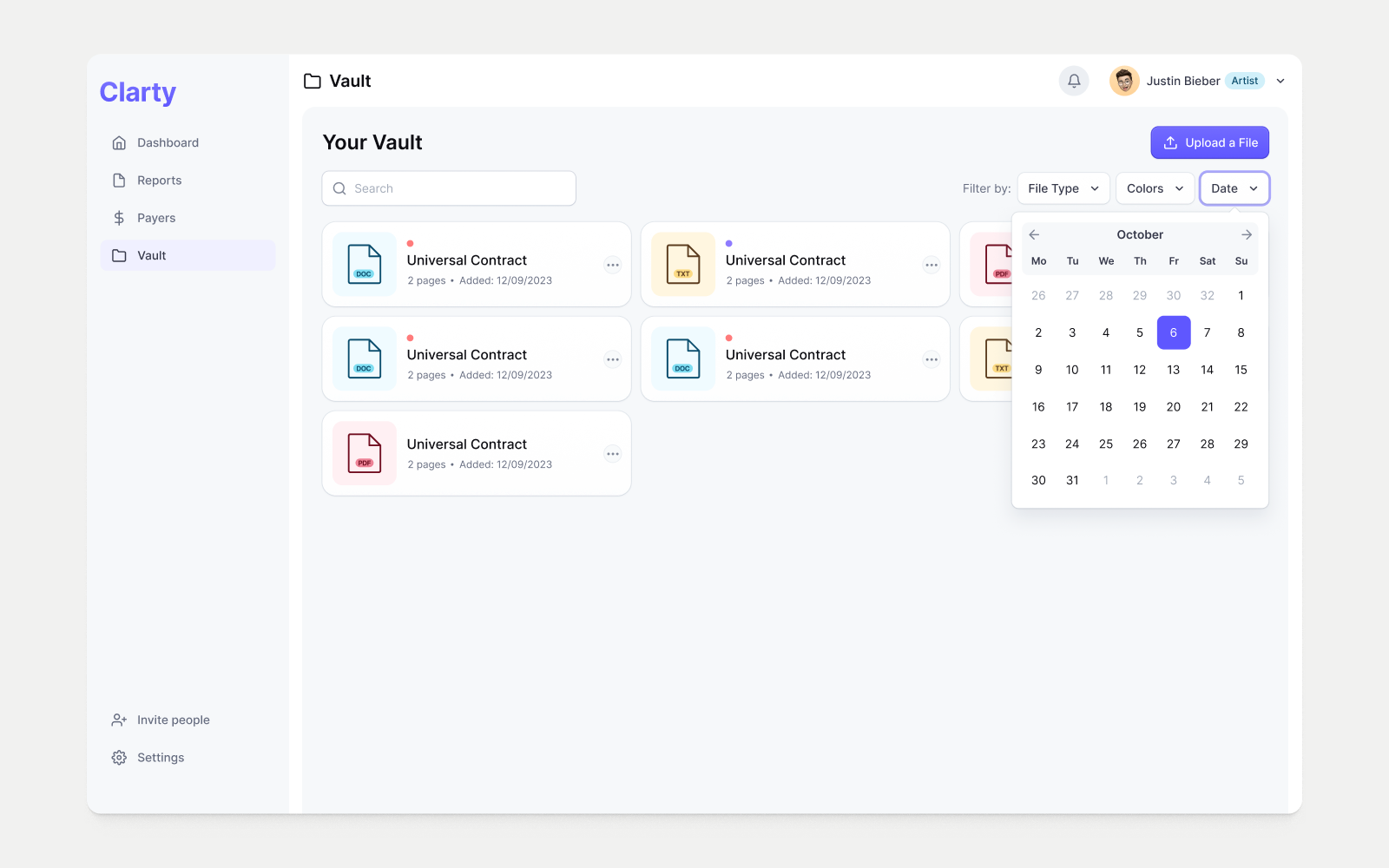This screenshot has height=868, width=1389.
Task: Open Settings from the sidebar
Action: [x=188, y=758]
